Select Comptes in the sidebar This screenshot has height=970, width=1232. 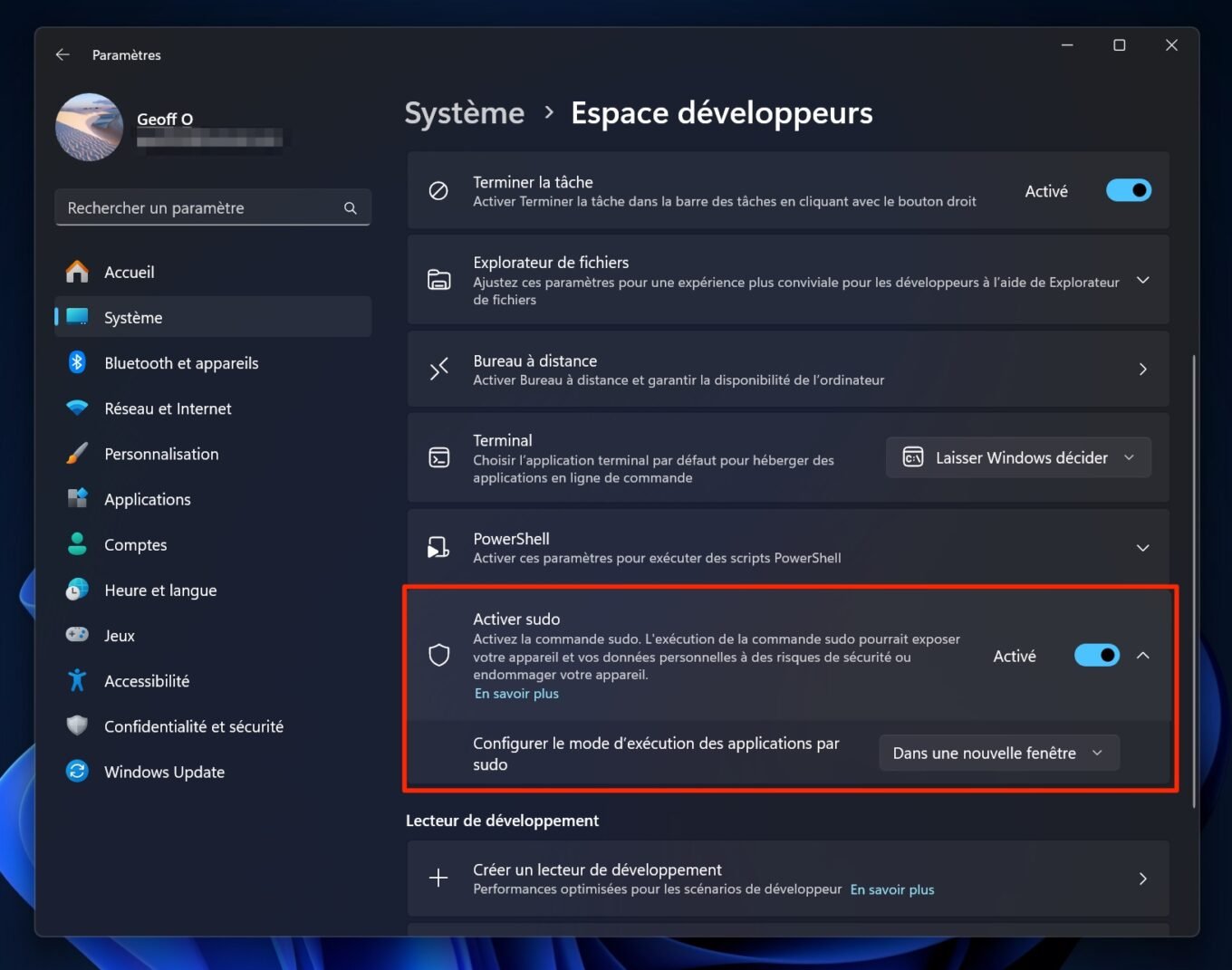pyautogui.click(x=213, y=544)
